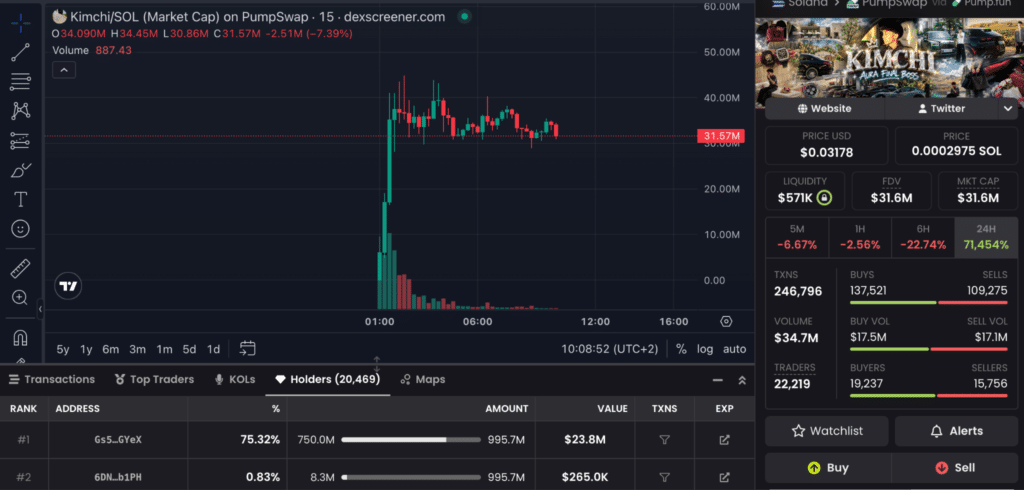Select the trend line drawing tool
The width and height of the screenshot is (1024, 490).
click(20, 52)
